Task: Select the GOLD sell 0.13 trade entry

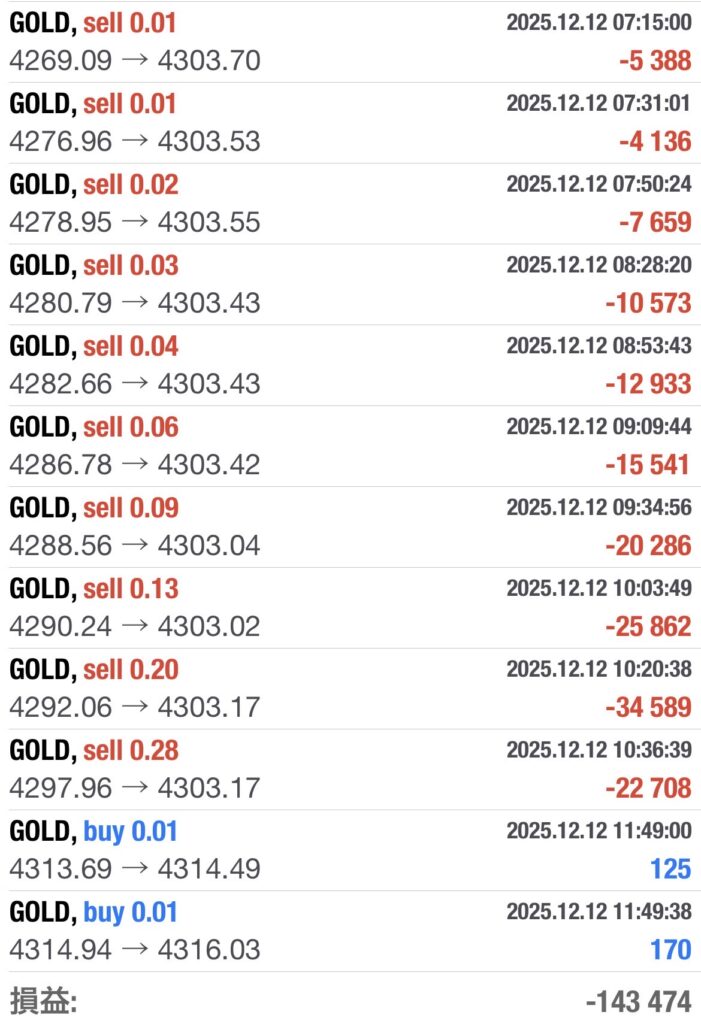Action: coord(350,608)
